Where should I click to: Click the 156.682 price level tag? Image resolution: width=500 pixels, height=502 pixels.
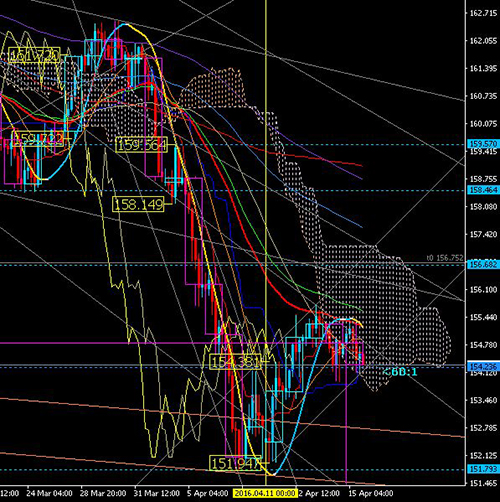(x=483, y=265)
